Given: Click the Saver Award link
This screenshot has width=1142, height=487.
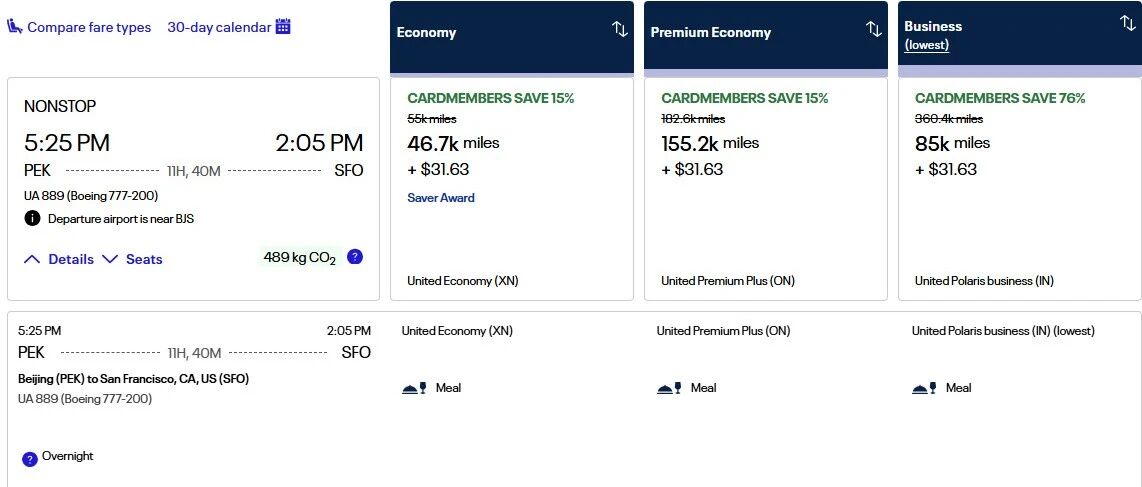Looking at the screenshot, I should click(441, 197).
